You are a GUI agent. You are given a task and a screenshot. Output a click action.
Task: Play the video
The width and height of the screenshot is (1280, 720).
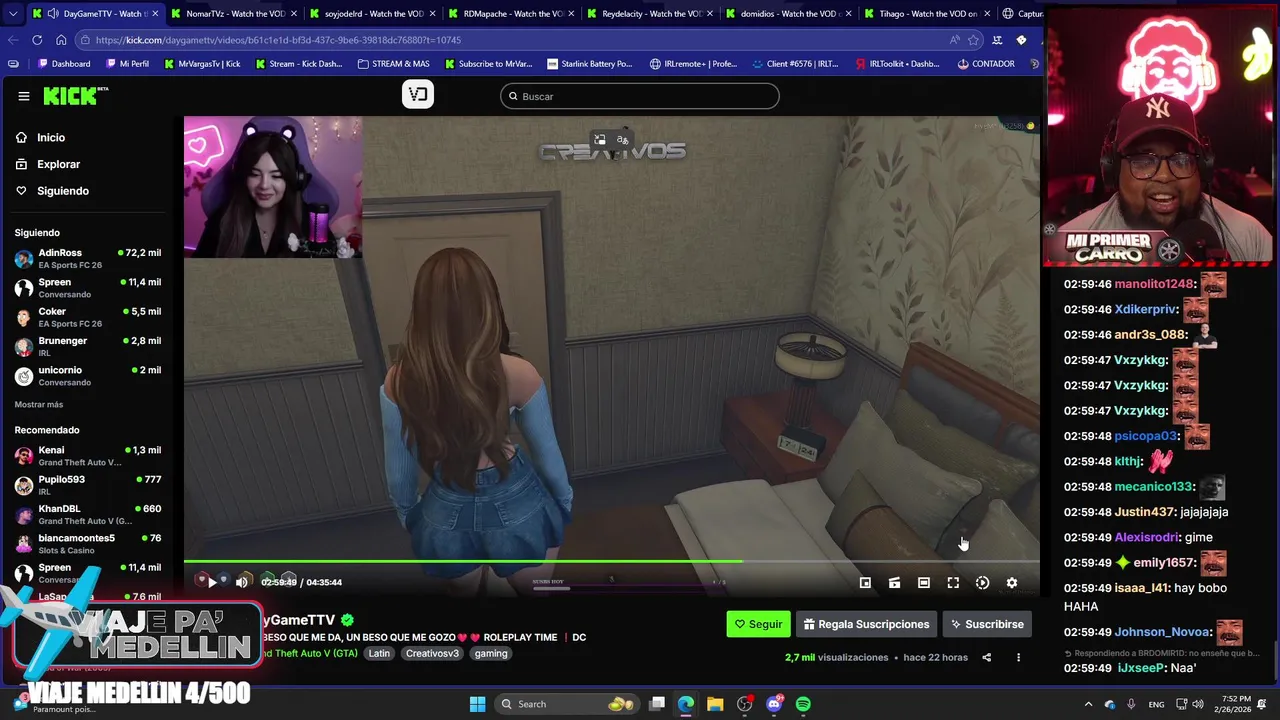[212, 582]
